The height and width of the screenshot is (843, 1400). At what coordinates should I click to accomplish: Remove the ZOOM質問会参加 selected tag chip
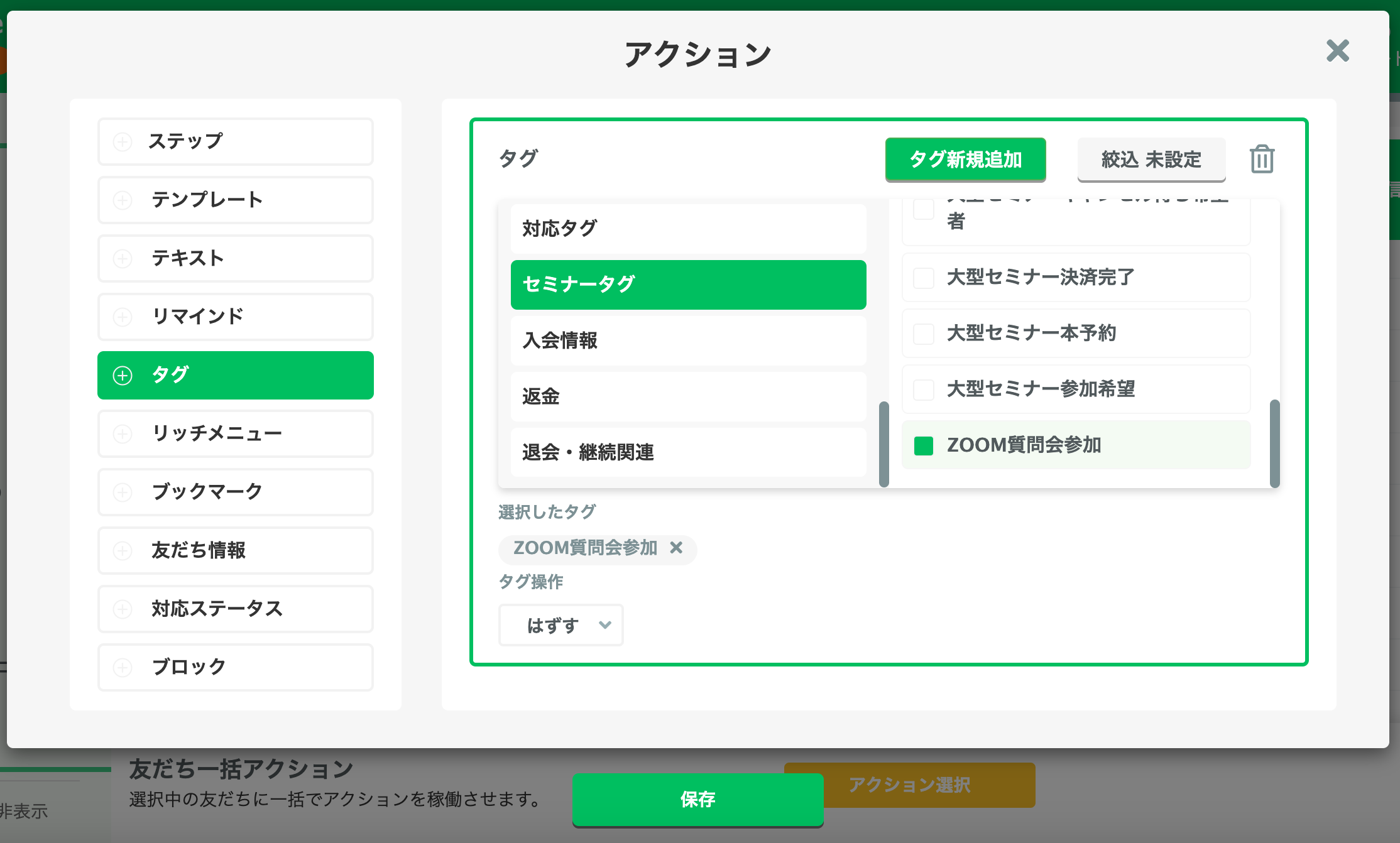677,548
